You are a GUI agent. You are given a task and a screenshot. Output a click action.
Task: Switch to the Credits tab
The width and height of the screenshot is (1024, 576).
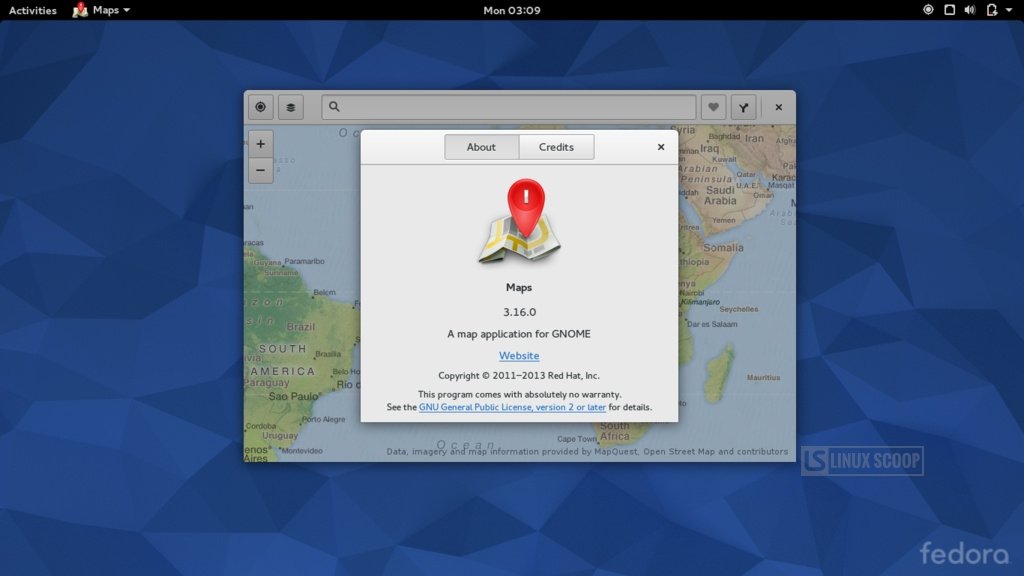(556, 147)
